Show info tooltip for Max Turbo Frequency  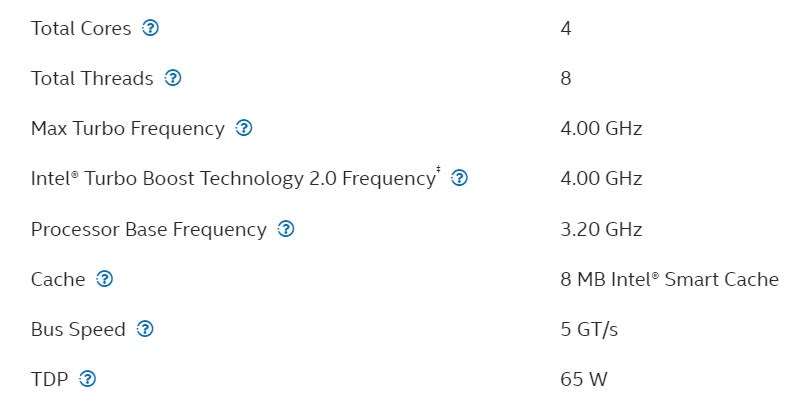(x=244, y=128)
